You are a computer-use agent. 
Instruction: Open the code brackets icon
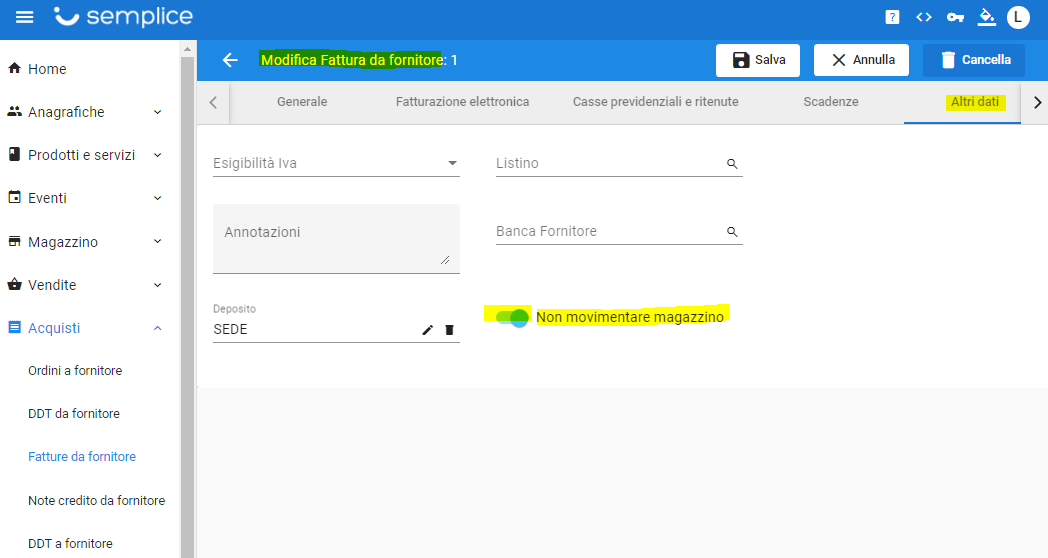923,17
